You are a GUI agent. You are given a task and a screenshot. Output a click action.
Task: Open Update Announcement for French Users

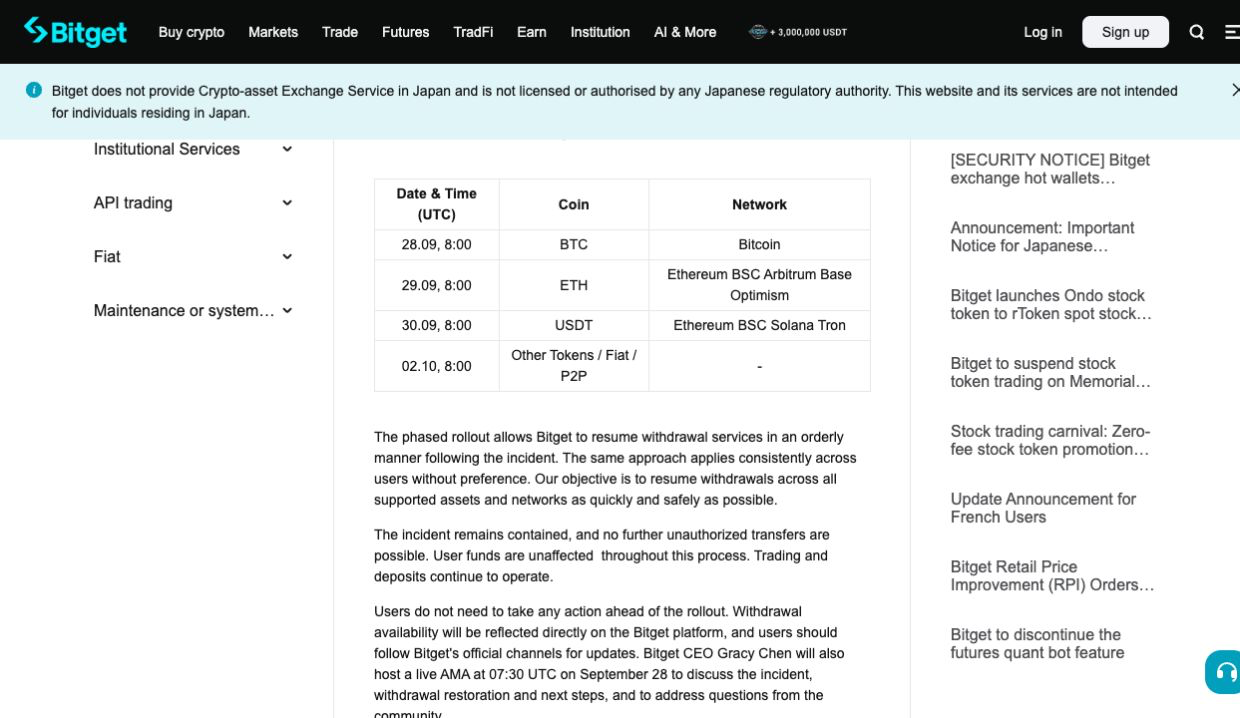click(1043, 508)
